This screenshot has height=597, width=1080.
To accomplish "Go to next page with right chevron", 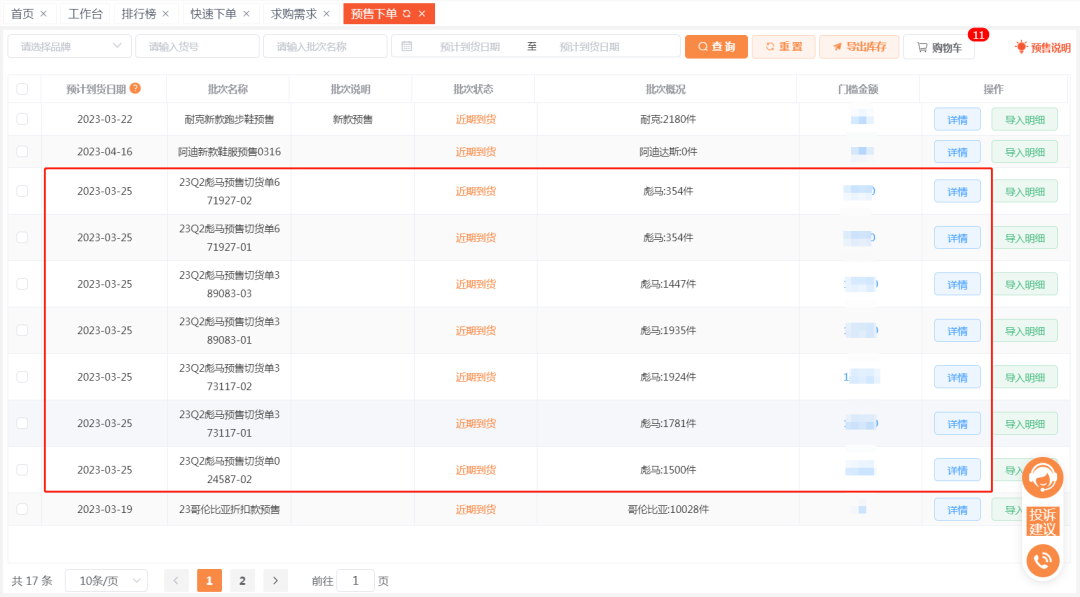I will 275,580.
